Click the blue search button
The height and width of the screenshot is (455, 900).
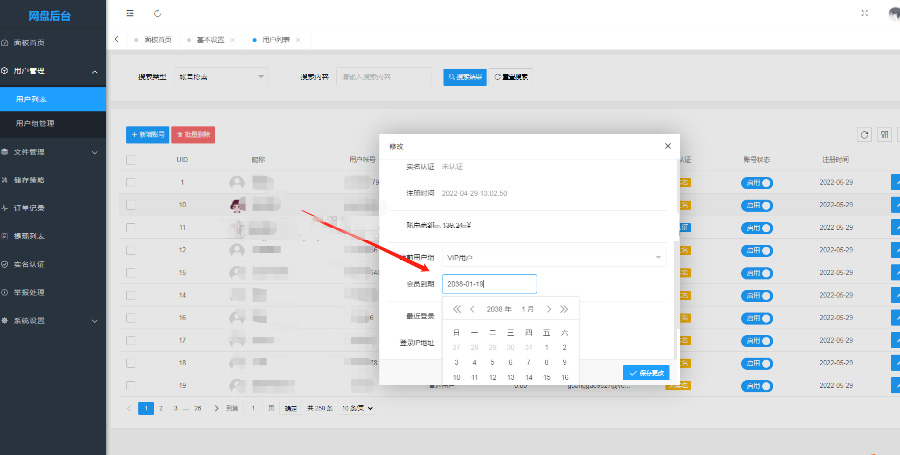tap(465, 77)
